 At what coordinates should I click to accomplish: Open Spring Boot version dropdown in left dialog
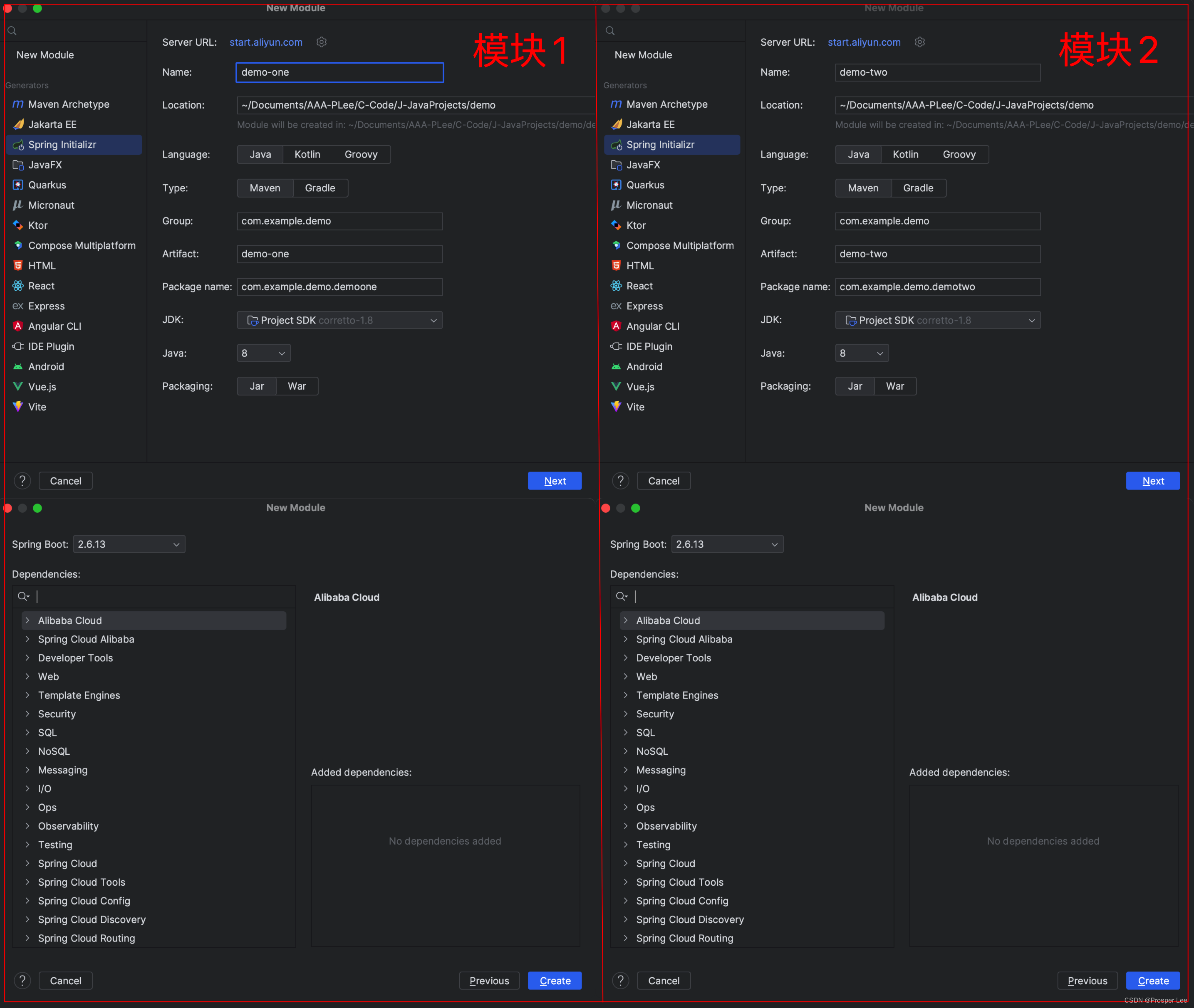click(x=129, y=544)
